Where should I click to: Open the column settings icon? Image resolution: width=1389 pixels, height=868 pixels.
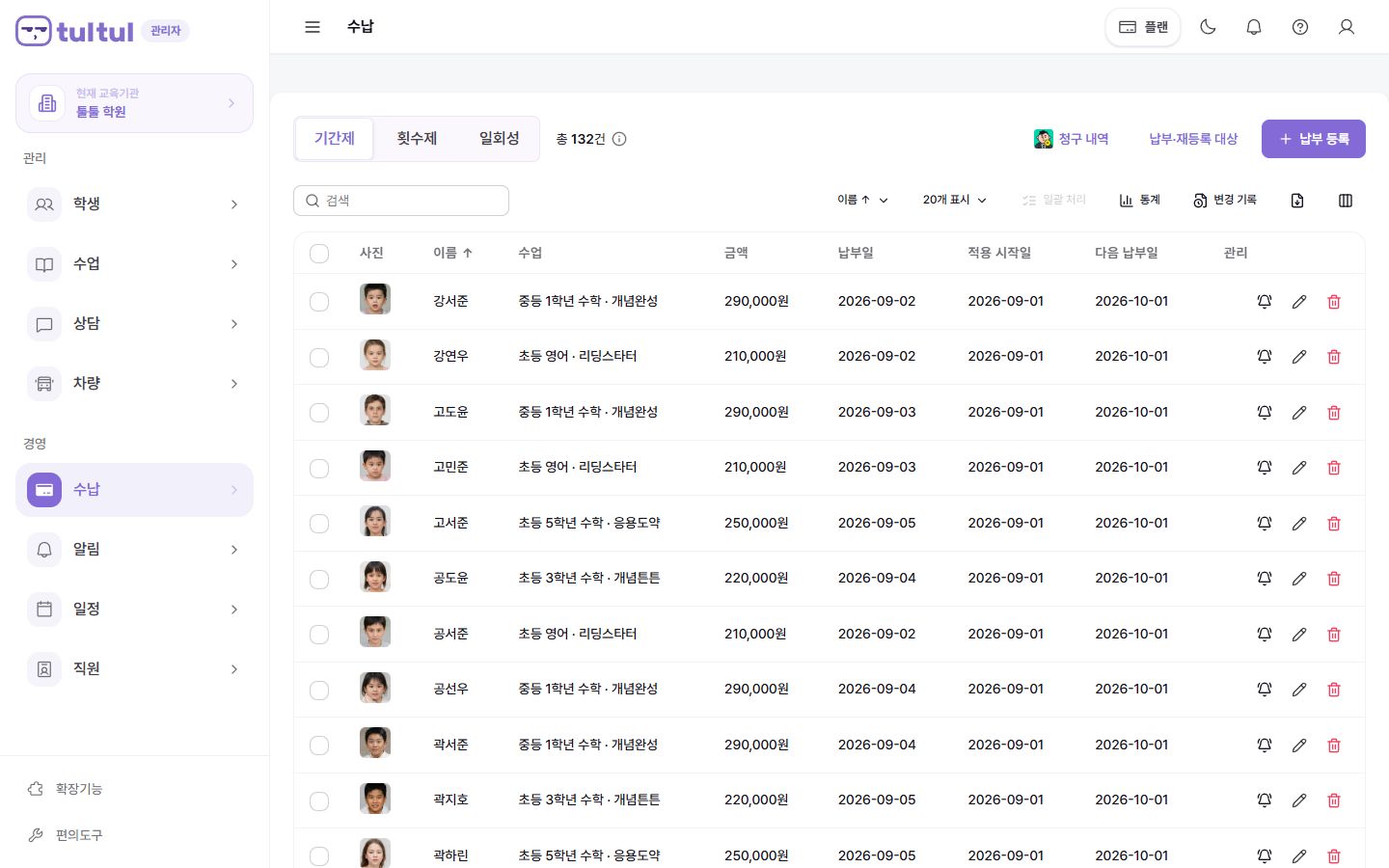click(1346, 201)
